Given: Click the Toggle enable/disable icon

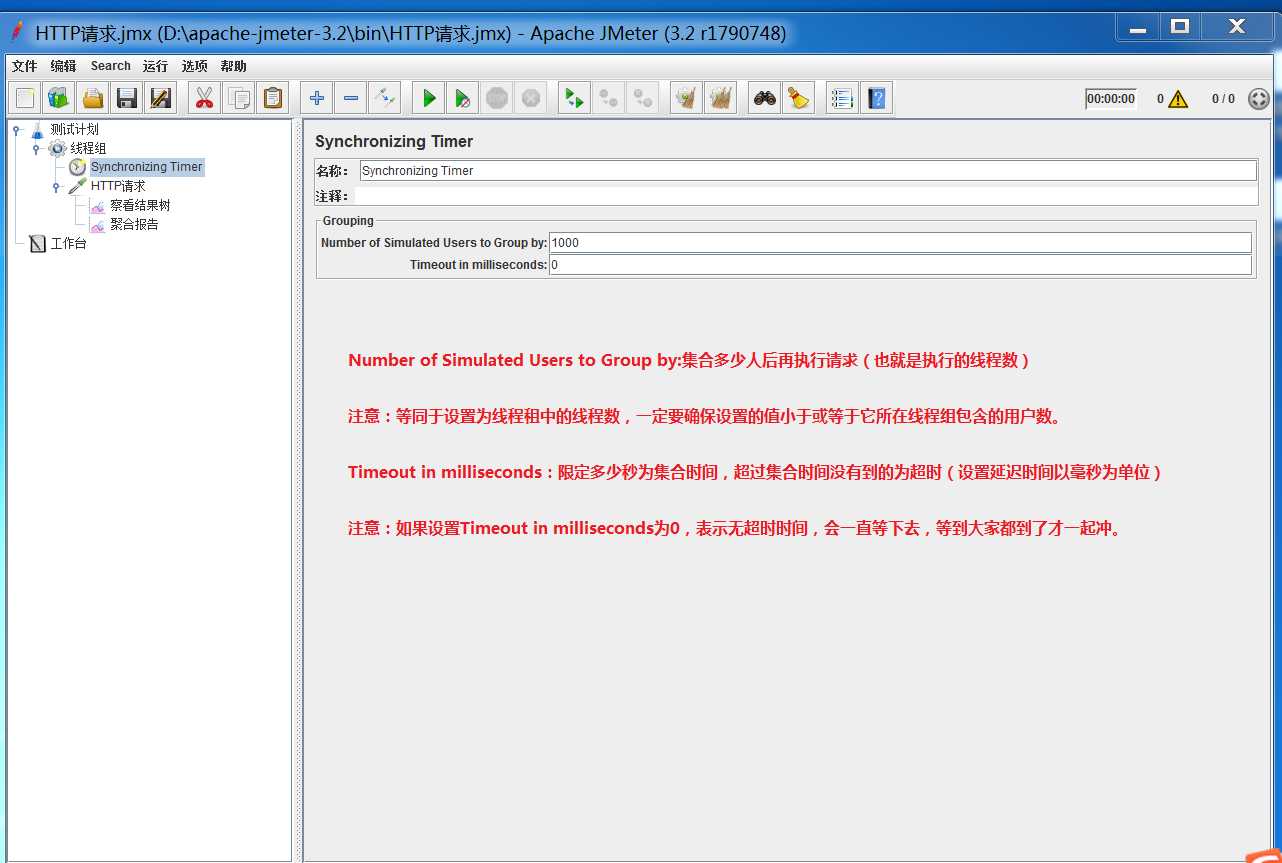Looking at the screenshot, I should 384,98.
